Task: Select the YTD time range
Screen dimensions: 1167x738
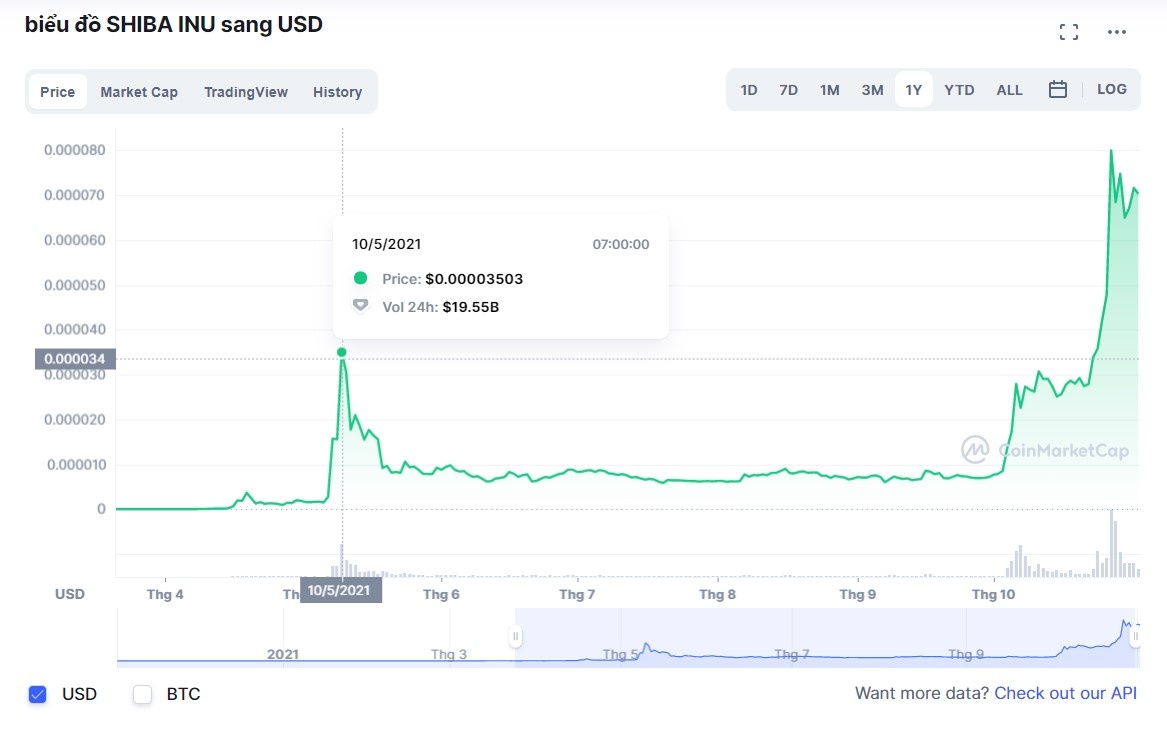Action: 959,89
